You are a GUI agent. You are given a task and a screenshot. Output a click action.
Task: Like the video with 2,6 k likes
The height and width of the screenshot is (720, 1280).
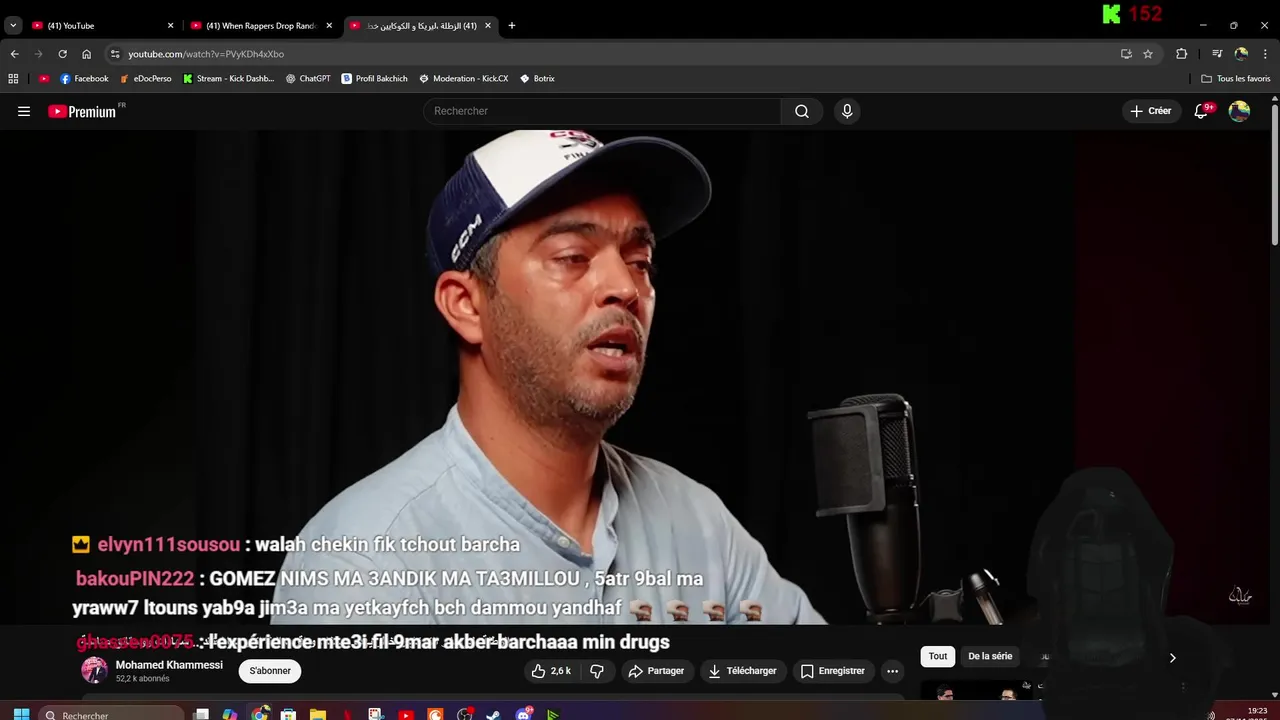[x=551, y=671]
